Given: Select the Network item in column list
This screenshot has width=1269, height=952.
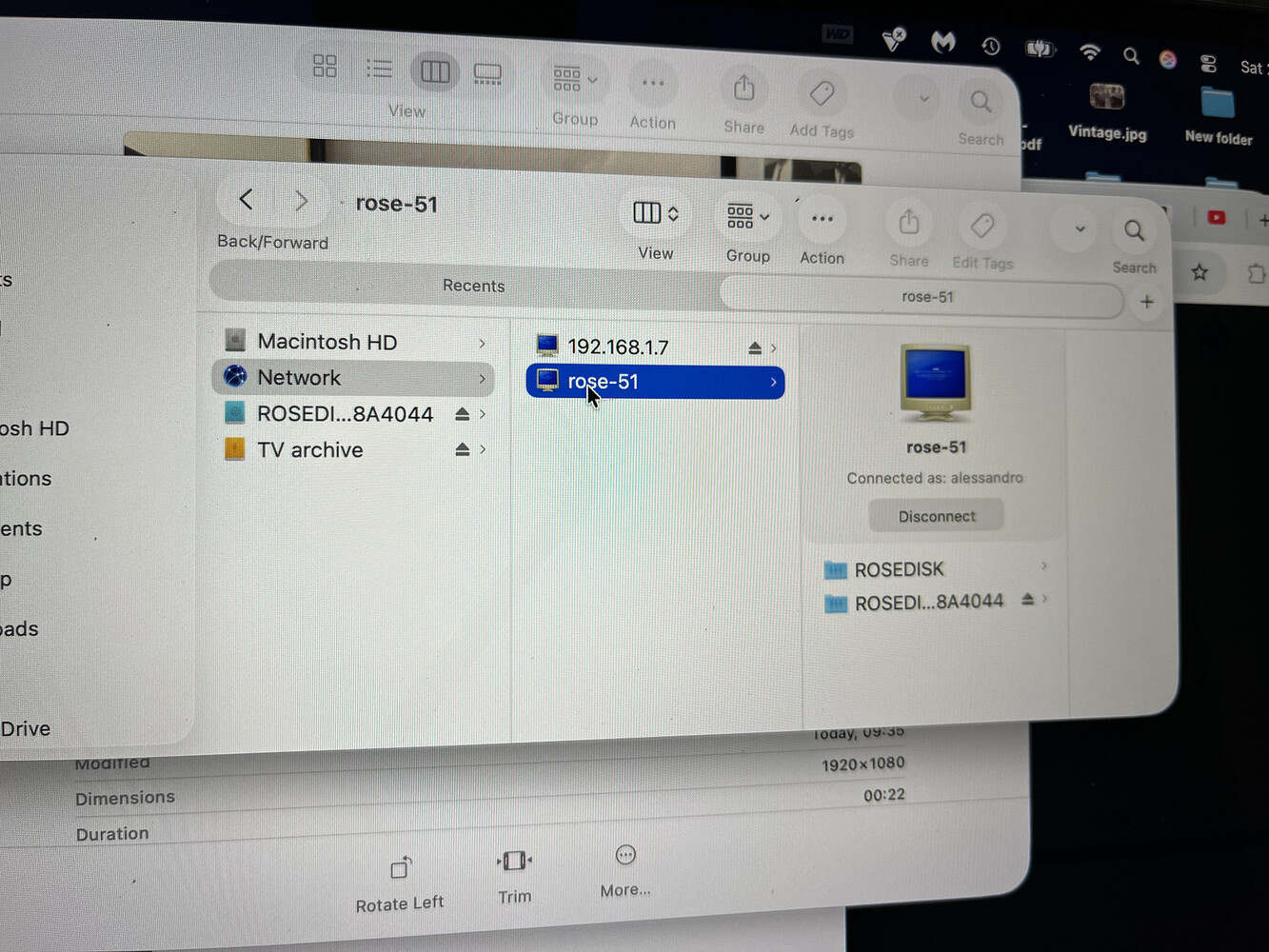Looking at the screenshot, I should coord(299,378).
